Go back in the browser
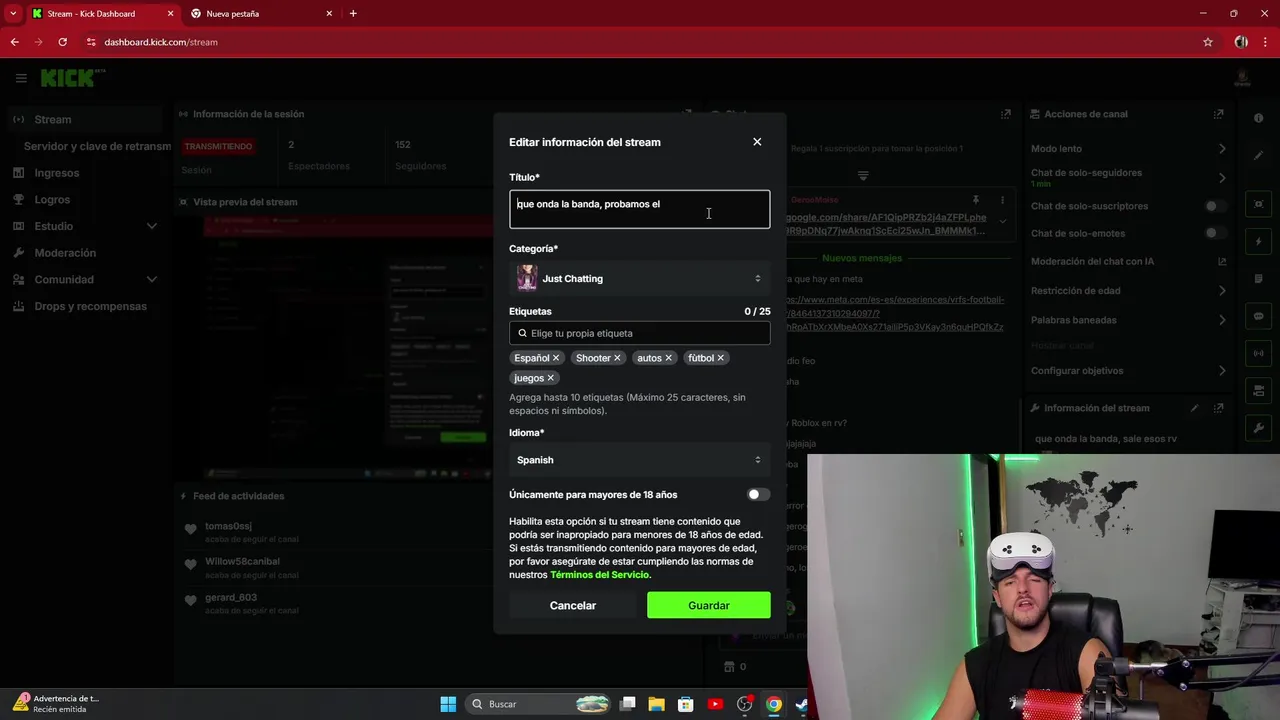1280x720 pixels. pyautogui.click(x=14, y=42)
